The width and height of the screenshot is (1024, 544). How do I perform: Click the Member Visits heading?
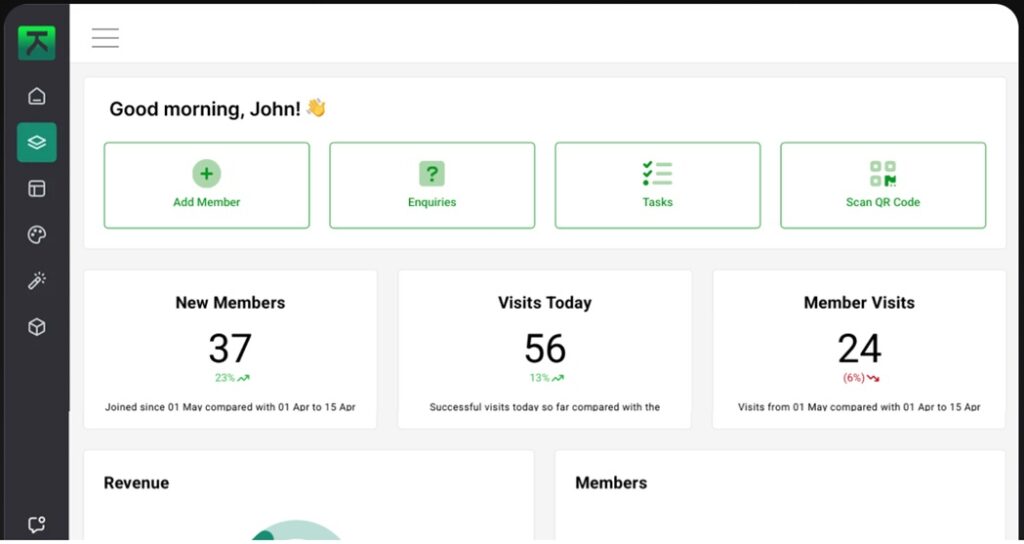coord(859,303)
